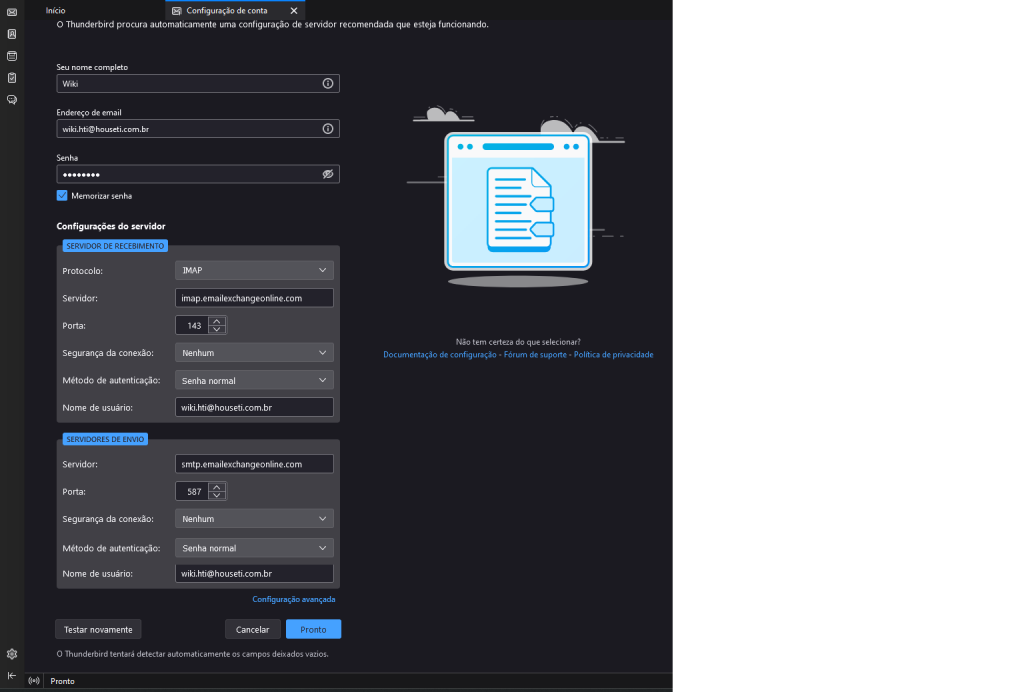Show info icon for full name field

pos(328,84)
